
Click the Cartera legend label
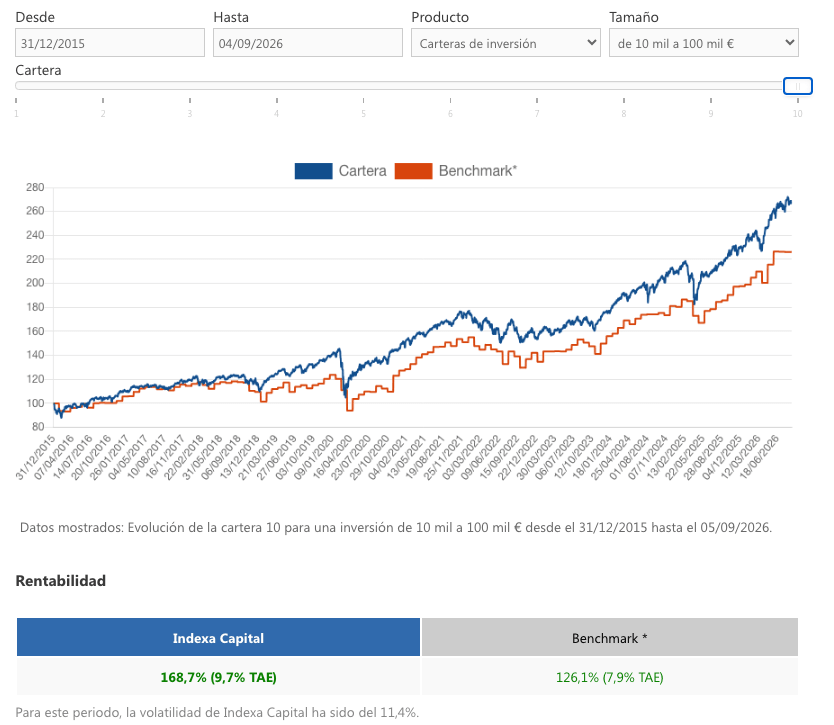tap(362, 171)
